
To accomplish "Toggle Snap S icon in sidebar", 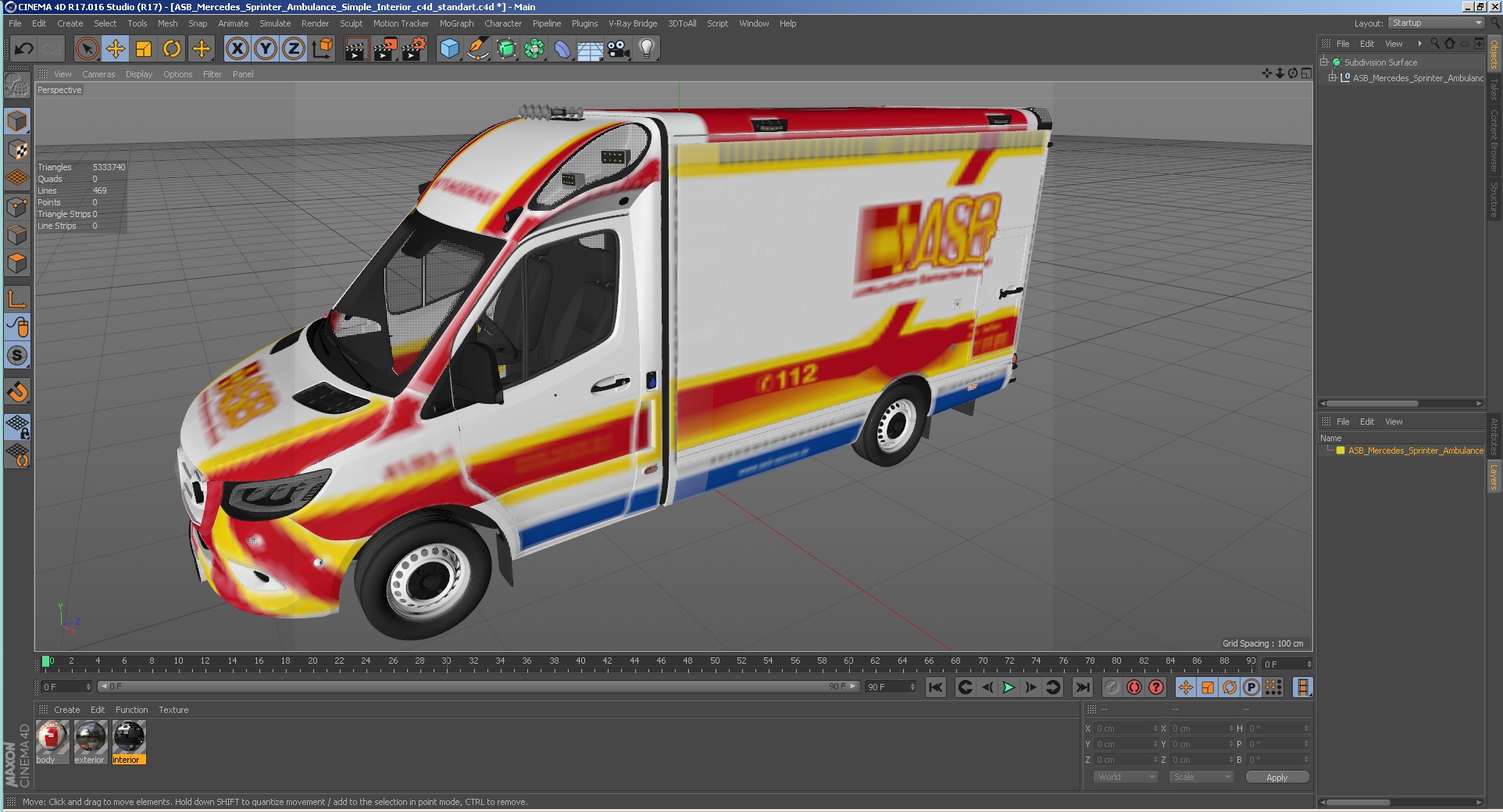I will tap(17, 355).
